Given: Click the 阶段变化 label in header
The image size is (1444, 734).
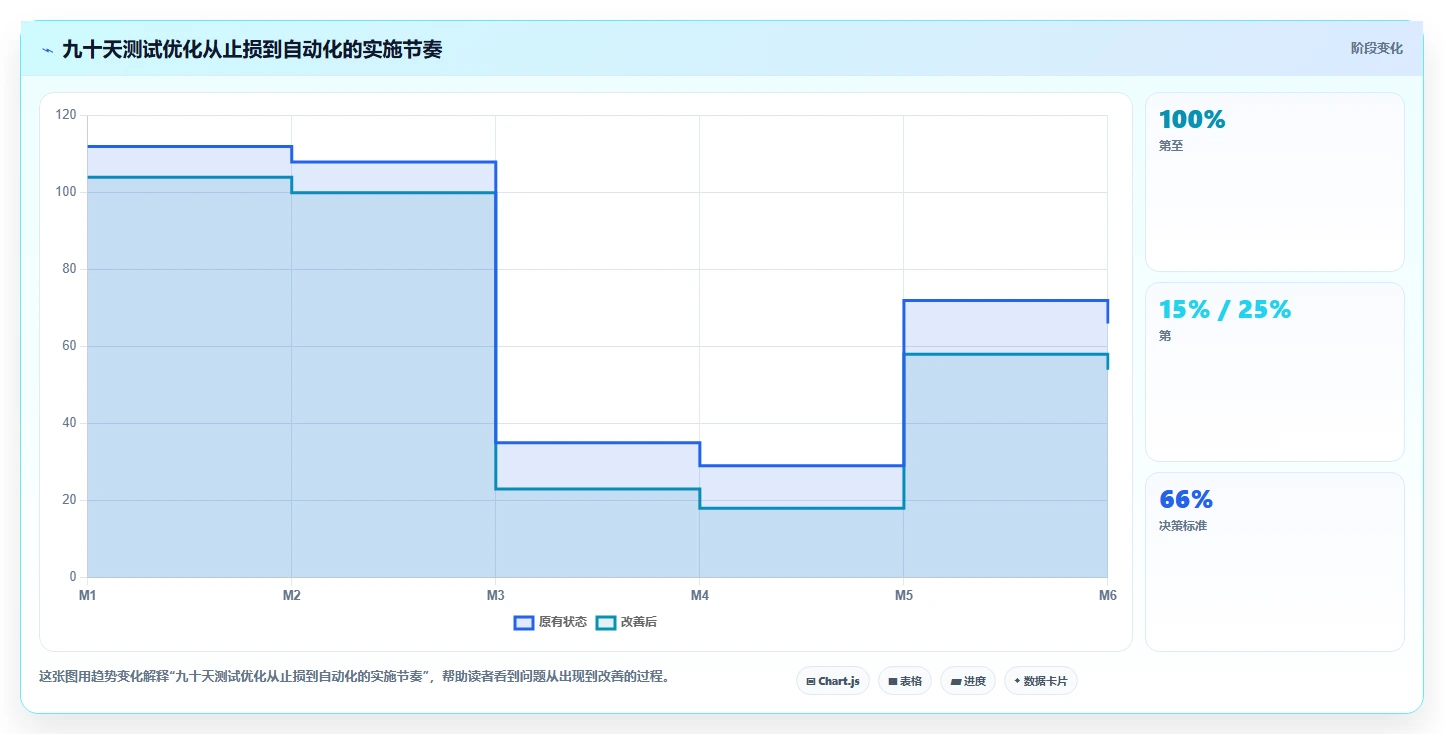Looking at the screenshot, I should point(1377,48).
